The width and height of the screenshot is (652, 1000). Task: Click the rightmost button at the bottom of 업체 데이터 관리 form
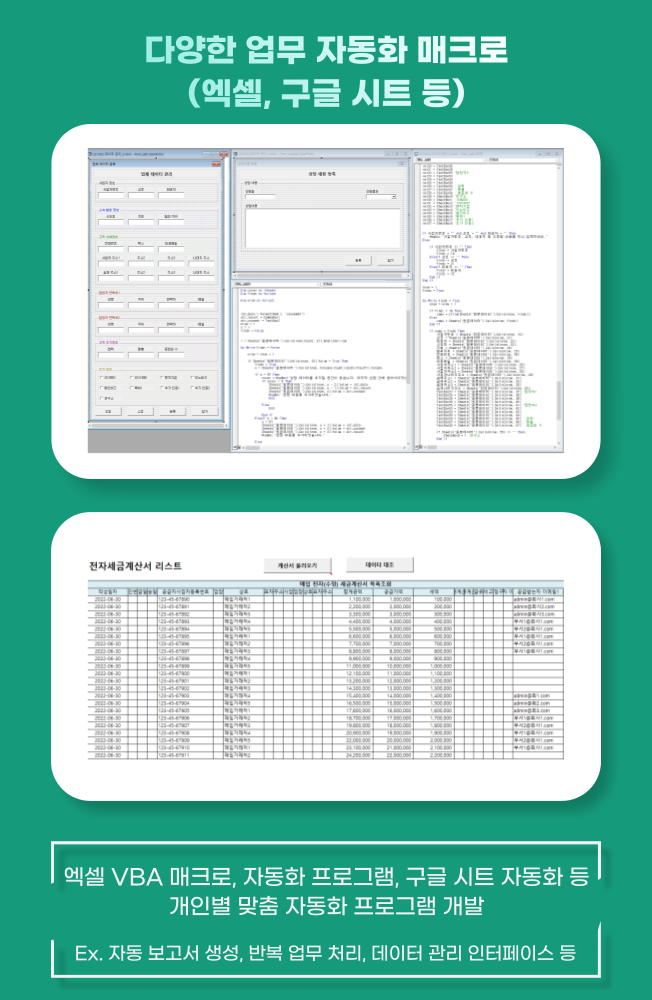pyautogui.click(x=204, y=410)
